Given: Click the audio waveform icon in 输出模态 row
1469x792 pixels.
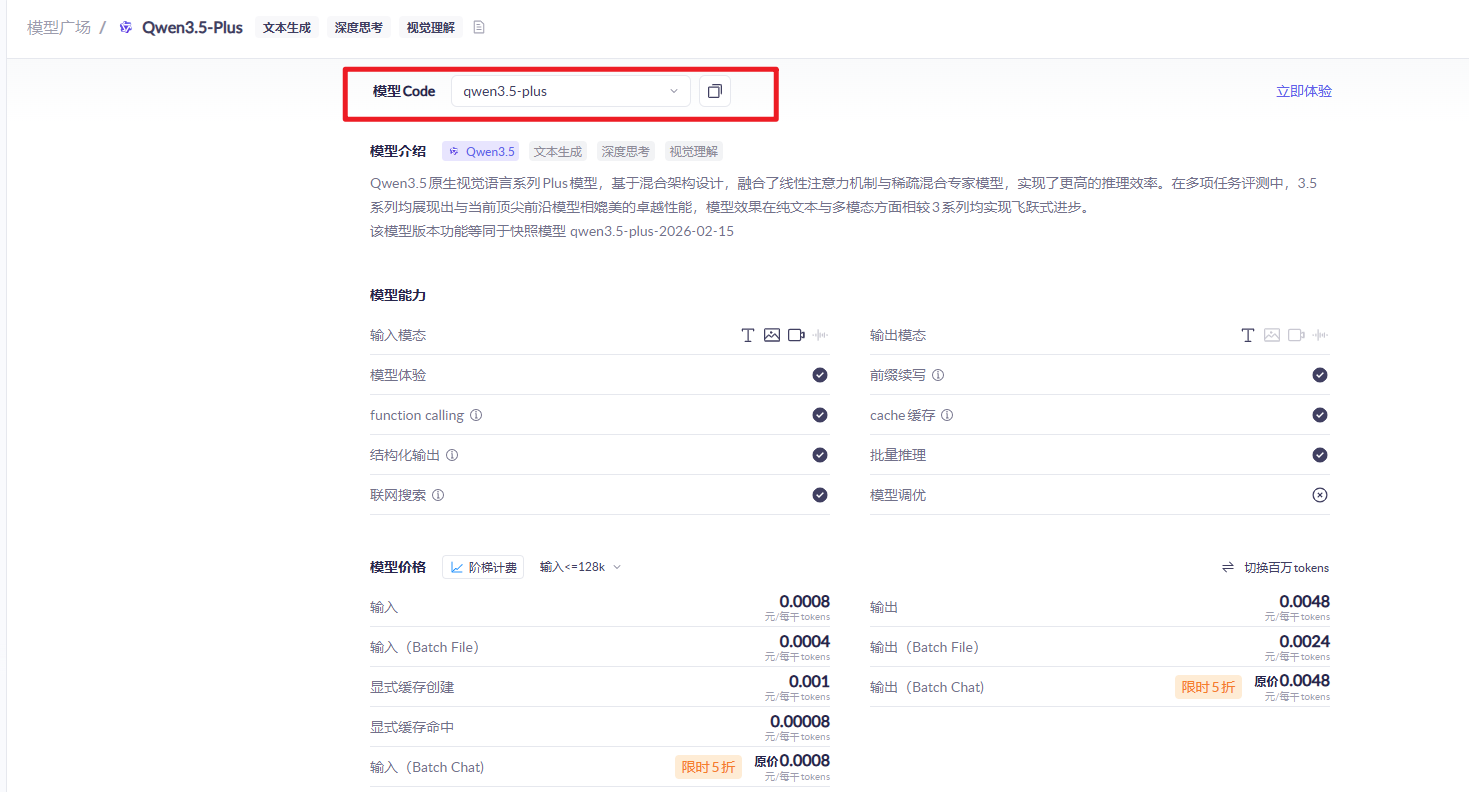Looking at the screenshot, I should point(1321,335).
